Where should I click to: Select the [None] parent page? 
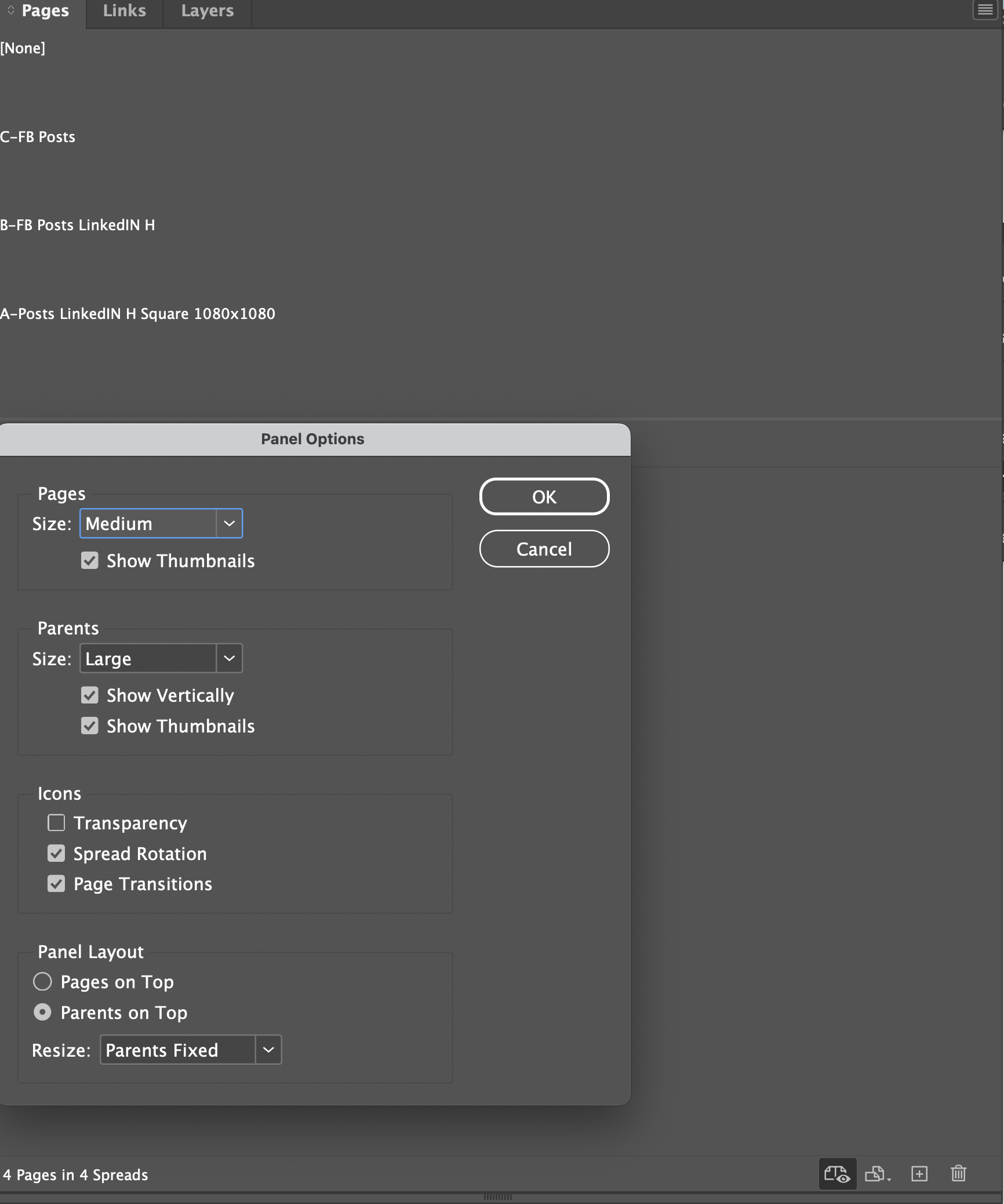(23, 48)
